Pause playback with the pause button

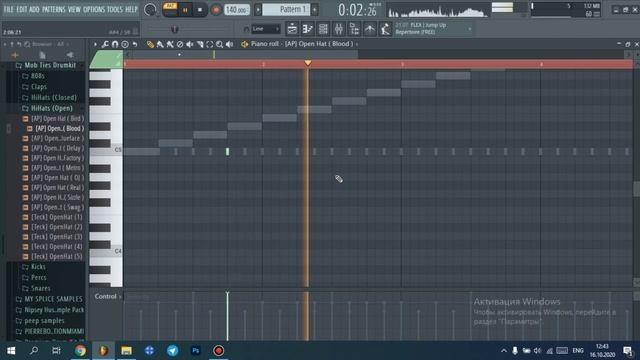[185, 10]
